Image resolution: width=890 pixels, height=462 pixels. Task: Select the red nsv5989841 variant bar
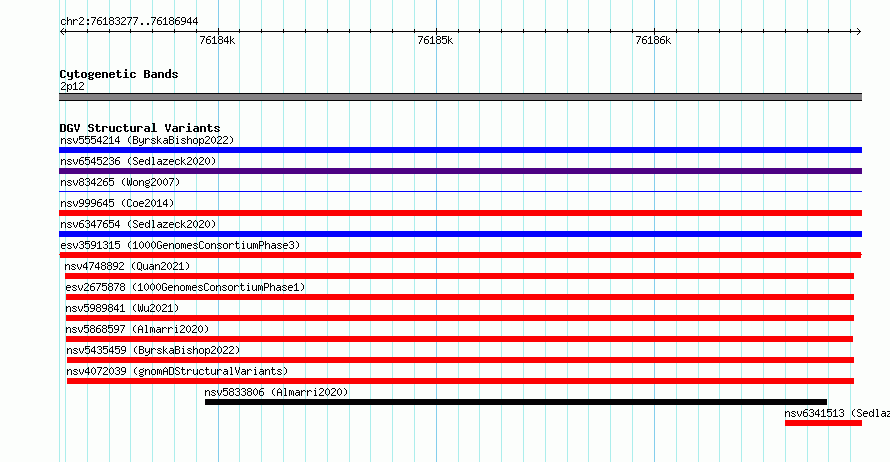point(460,318)
